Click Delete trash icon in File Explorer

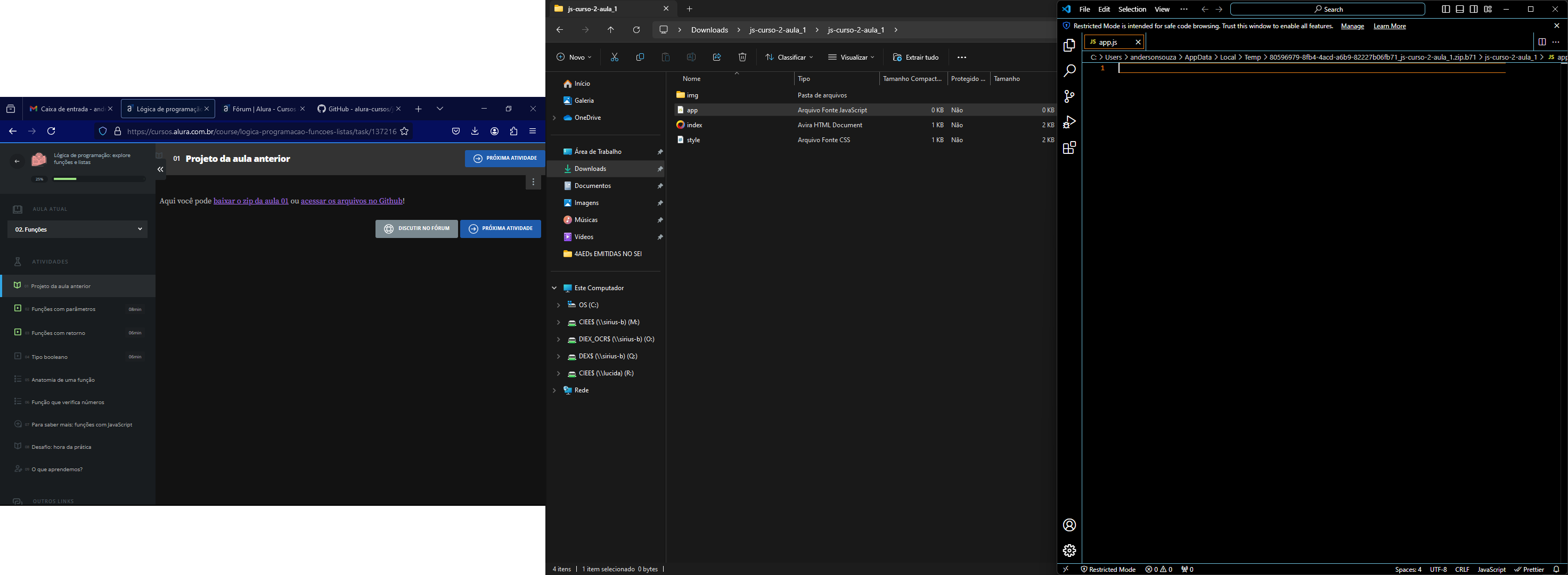(x=742, y=57)
